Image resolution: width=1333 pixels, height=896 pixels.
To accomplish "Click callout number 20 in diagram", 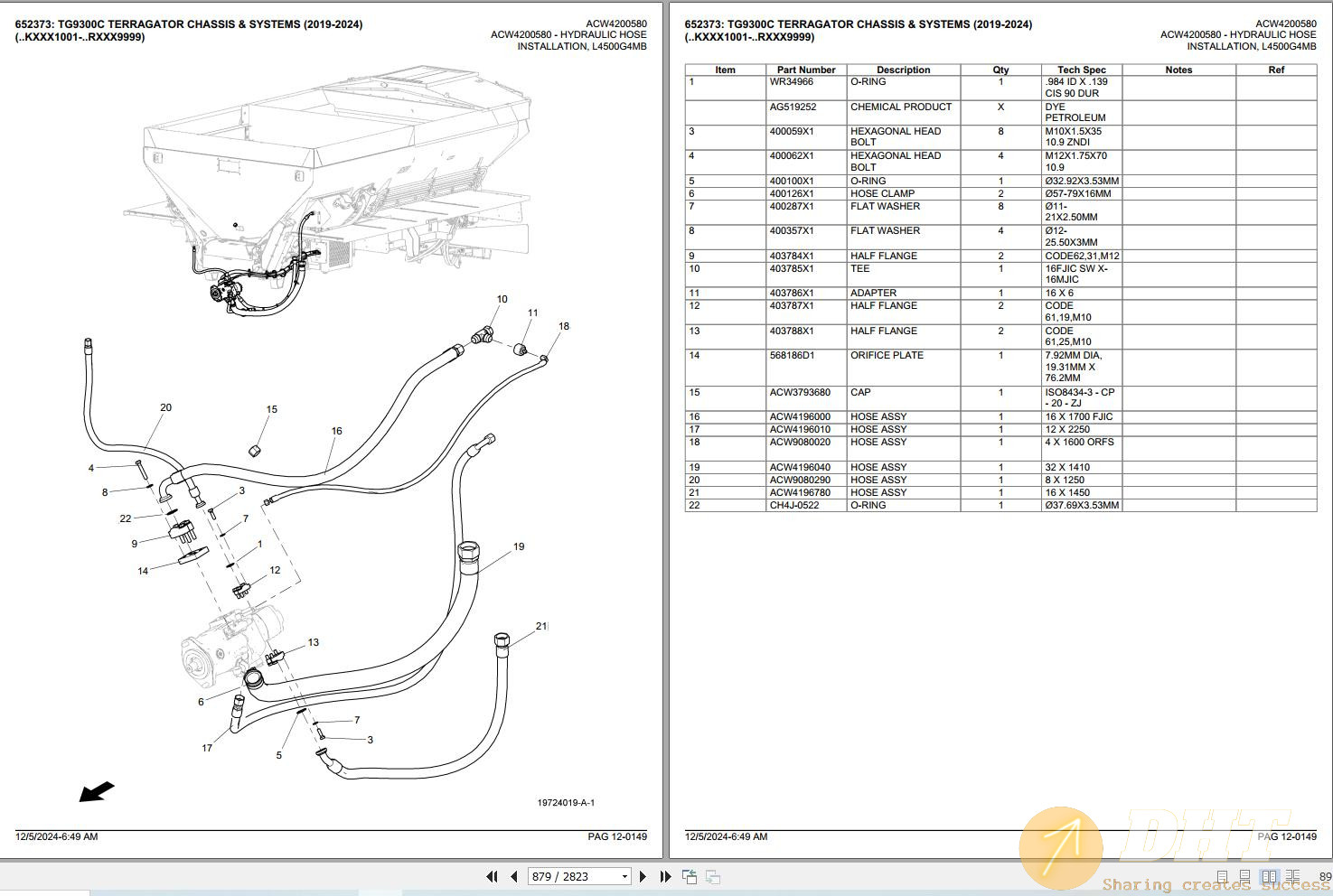I will pyautogui.click(x=165, y=407).
